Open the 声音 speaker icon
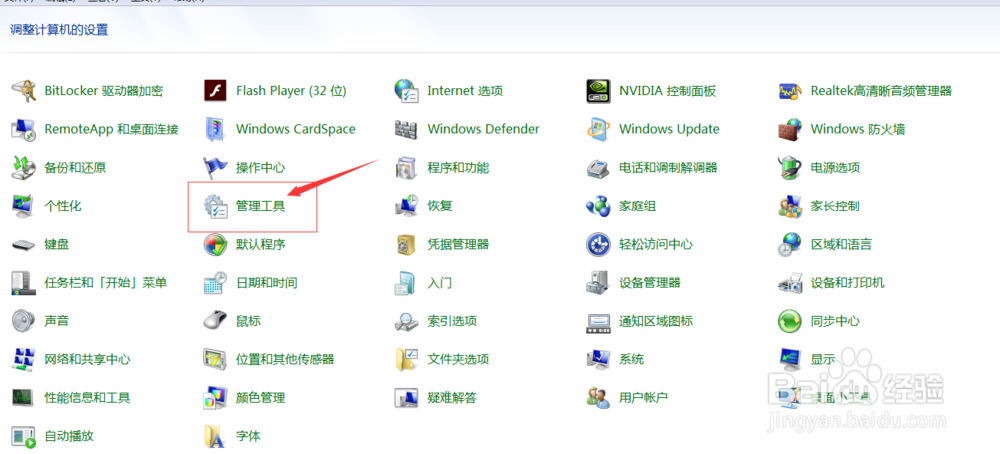This screenshot has height=454, width=1000. coord(24,321)
